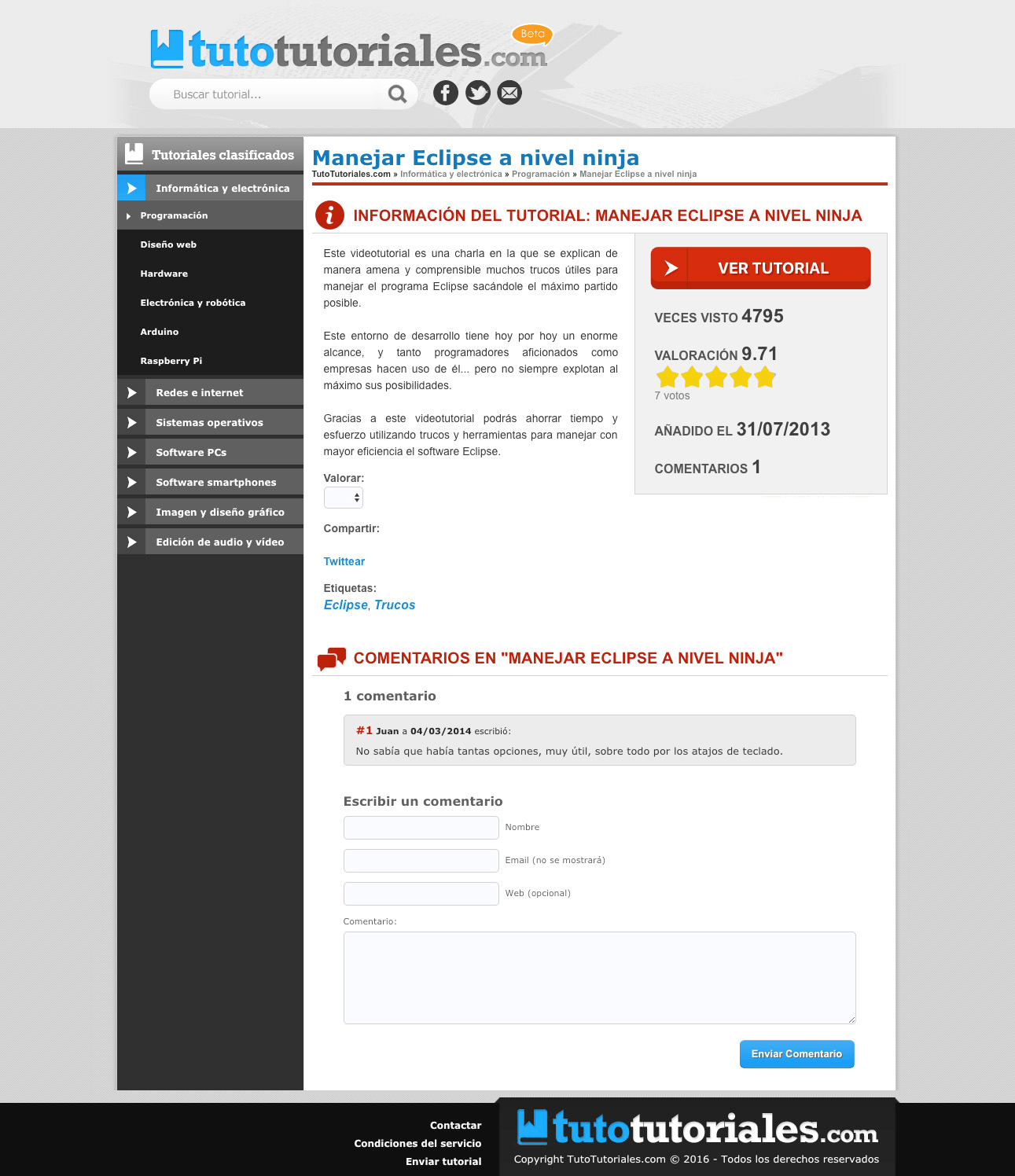Click the arrow icon beside Sistemas operativos
The width and height of the screenshot is (1015, 1176).
[x=131, y=422]
